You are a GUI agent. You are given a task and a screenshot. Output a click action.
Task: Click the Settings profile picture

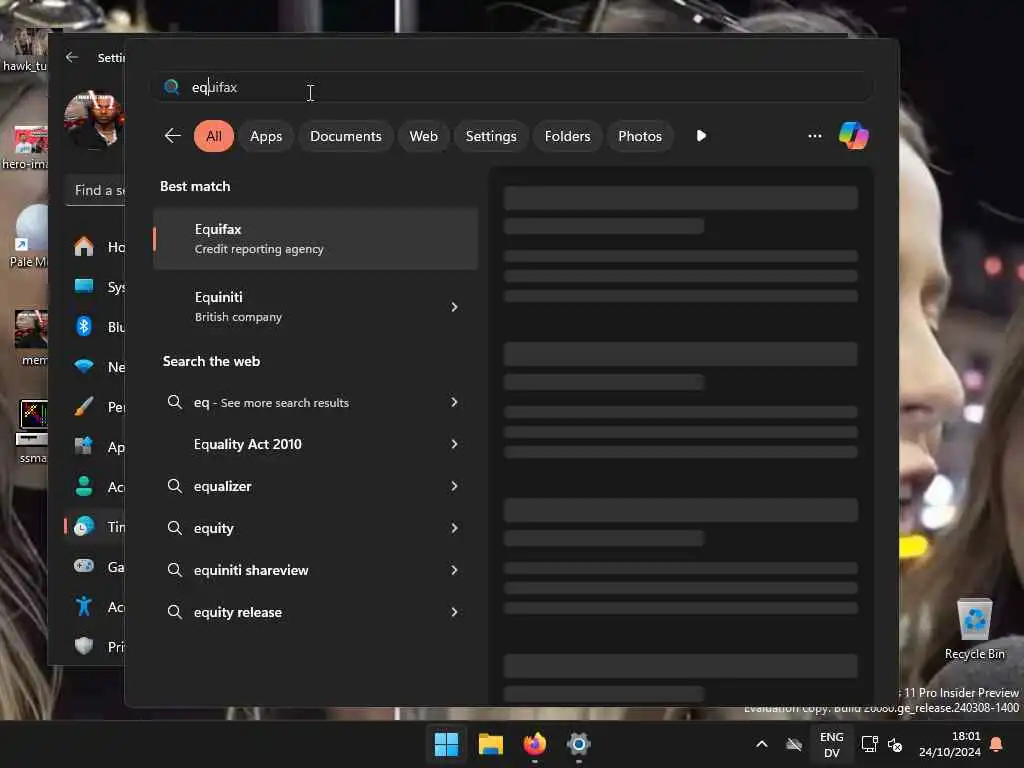tap(94, 122)
